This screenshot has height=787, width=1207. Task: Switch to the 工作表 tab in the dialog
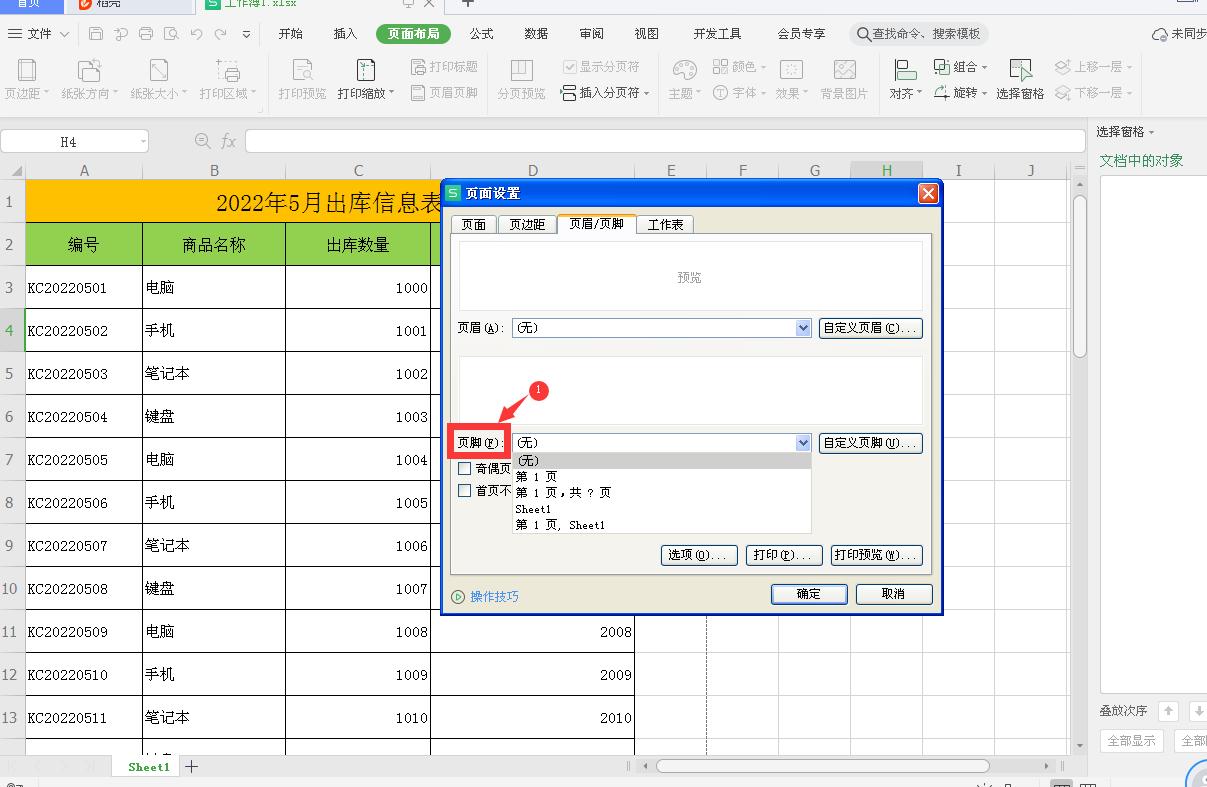click(665, 224)
